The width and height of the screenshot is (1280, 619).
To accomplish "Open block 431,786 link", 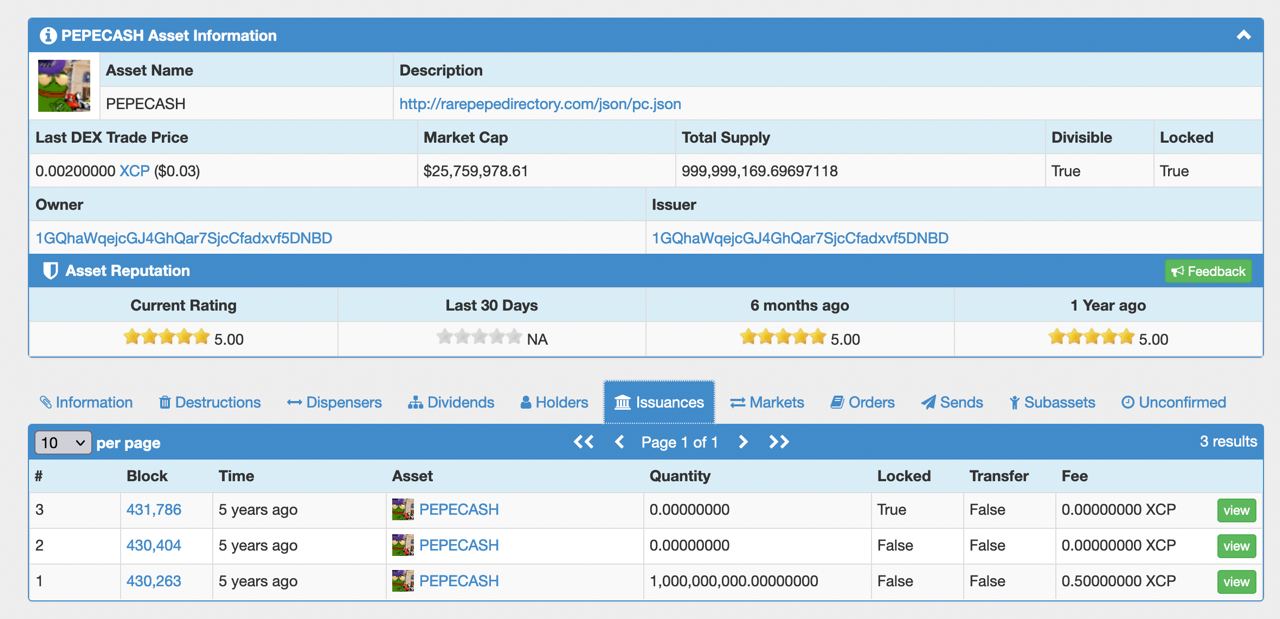I will pyautogui.click(x=154, y=510).
